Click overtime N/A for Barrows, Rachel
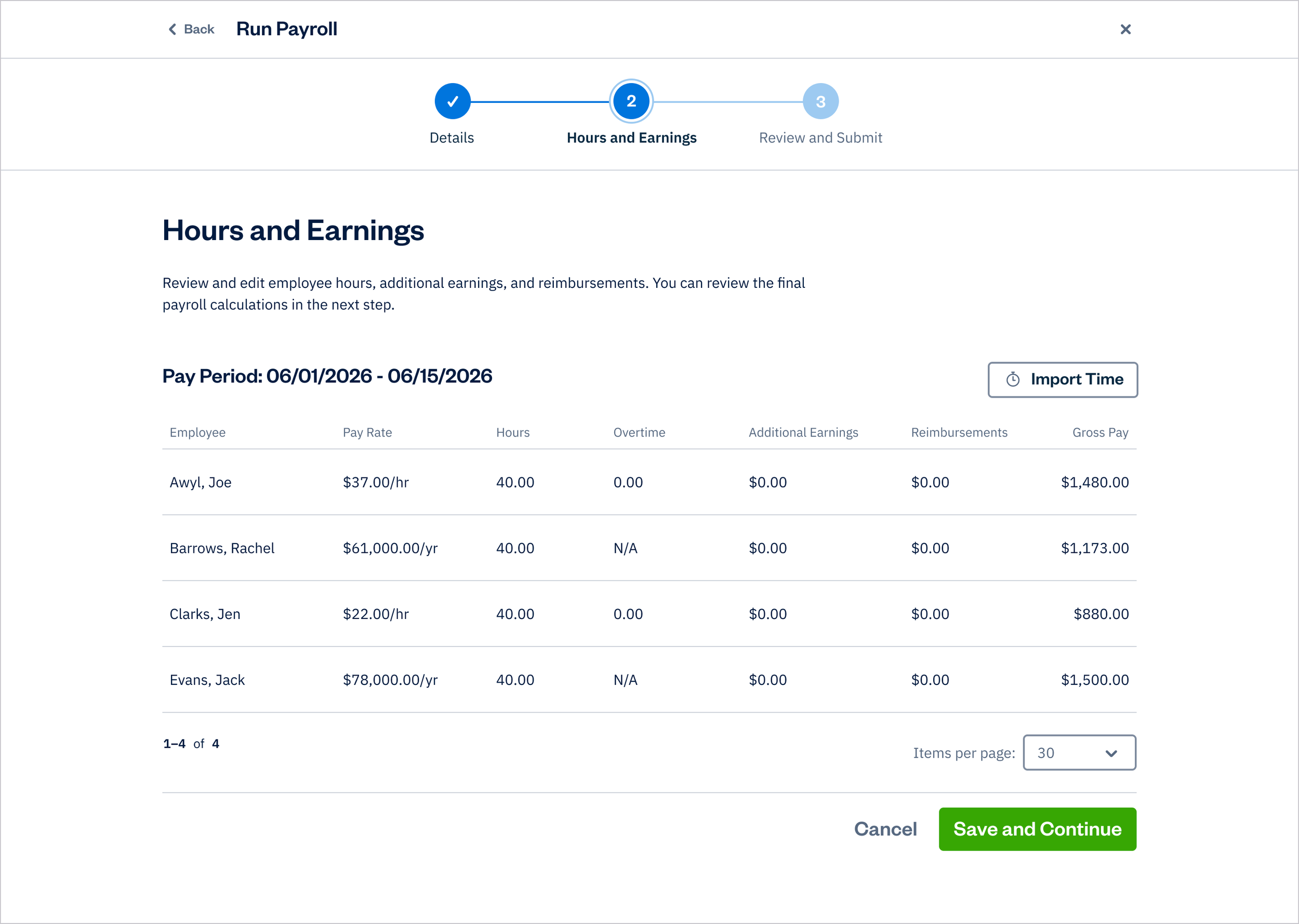The width and height of the screenshot is (1299, 924). coord(625,548)
